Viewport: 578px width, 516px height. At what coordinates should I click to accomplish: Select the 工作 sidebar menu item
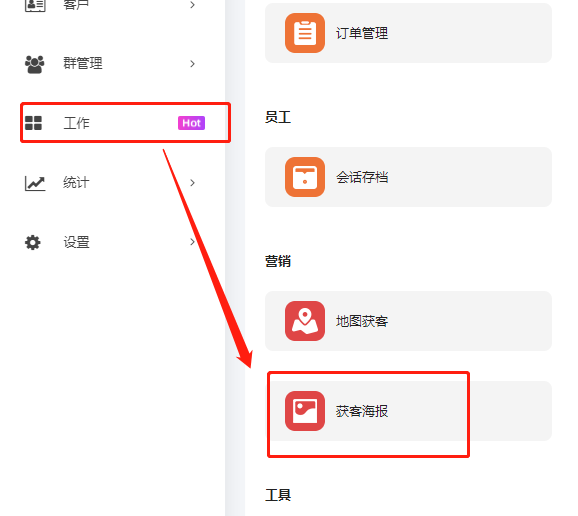pos(125,123)
